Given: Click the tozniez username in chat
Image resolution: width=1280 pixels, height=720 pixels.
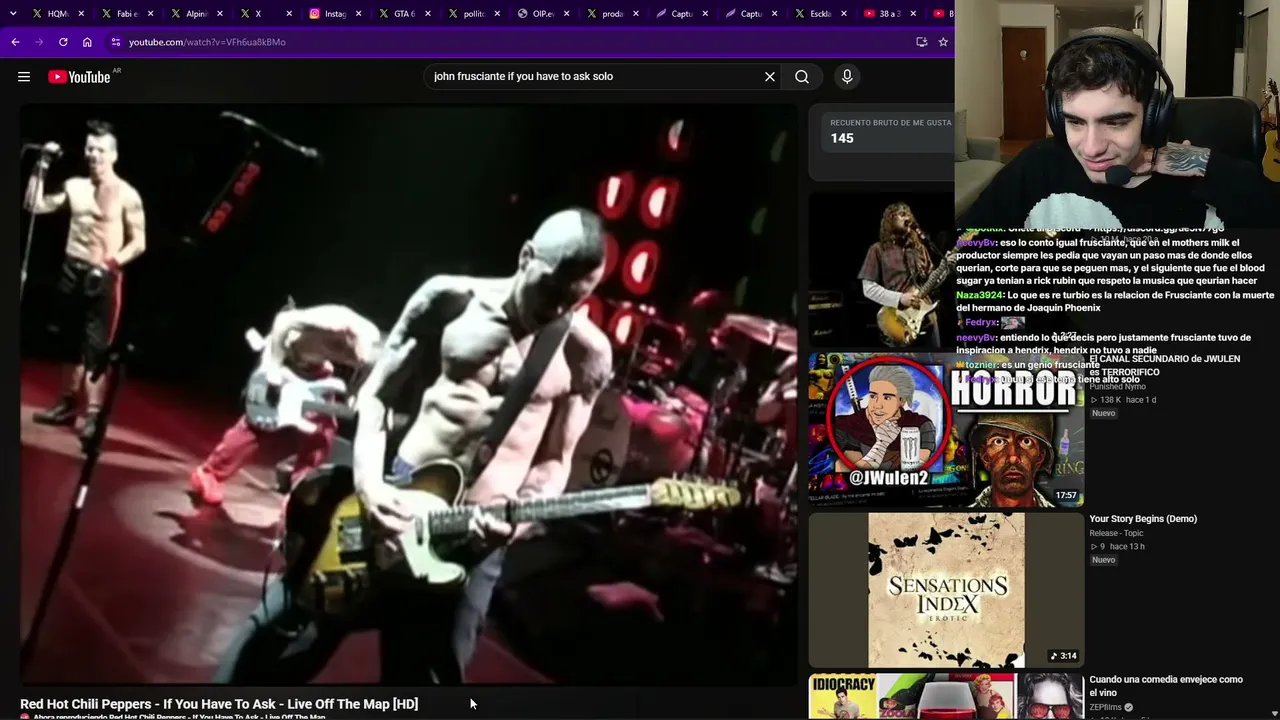Looking at the screenshot, I should click(x=981, y=365).
